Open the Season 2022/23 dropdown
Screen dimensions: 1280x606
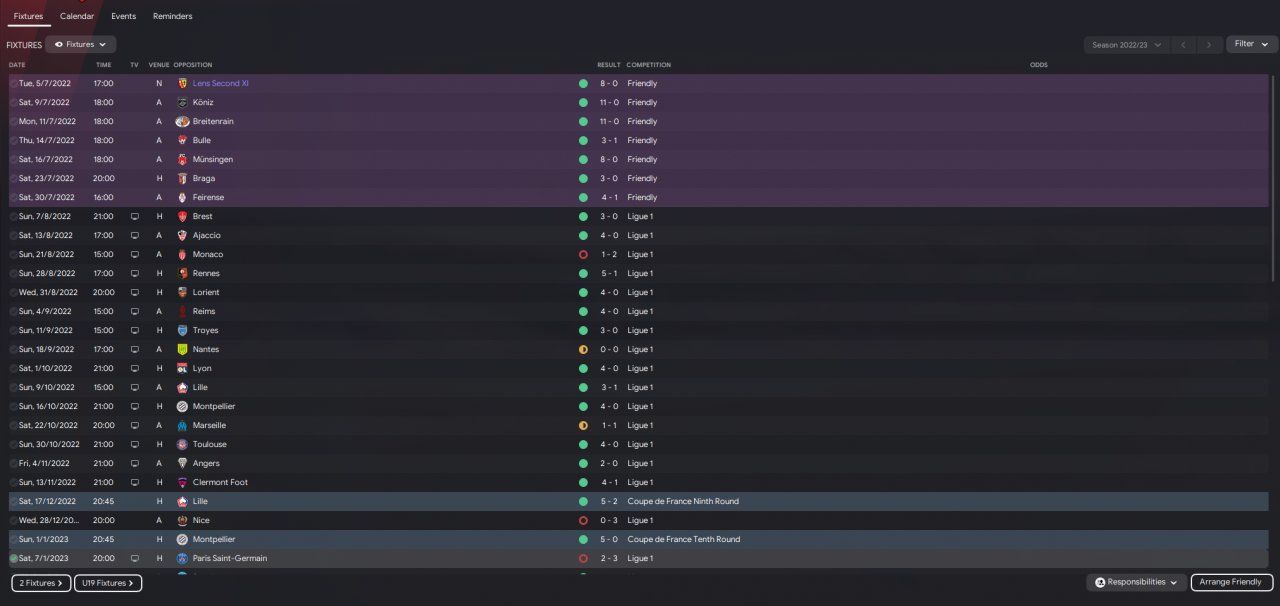(1126, 45)
